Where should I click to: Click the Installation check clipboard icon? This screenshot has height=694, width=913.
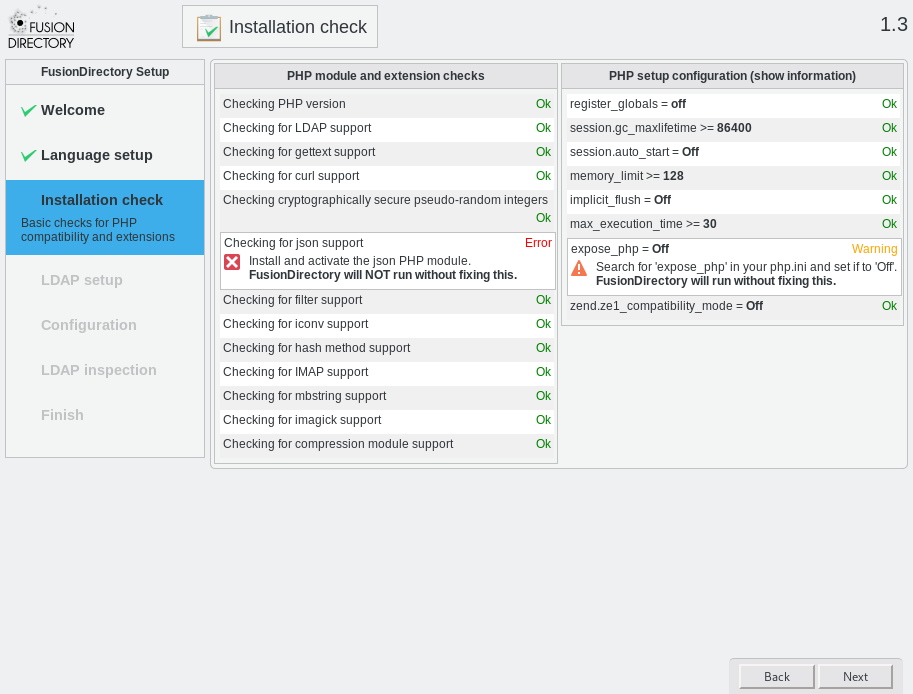click(x=208, y=27)
